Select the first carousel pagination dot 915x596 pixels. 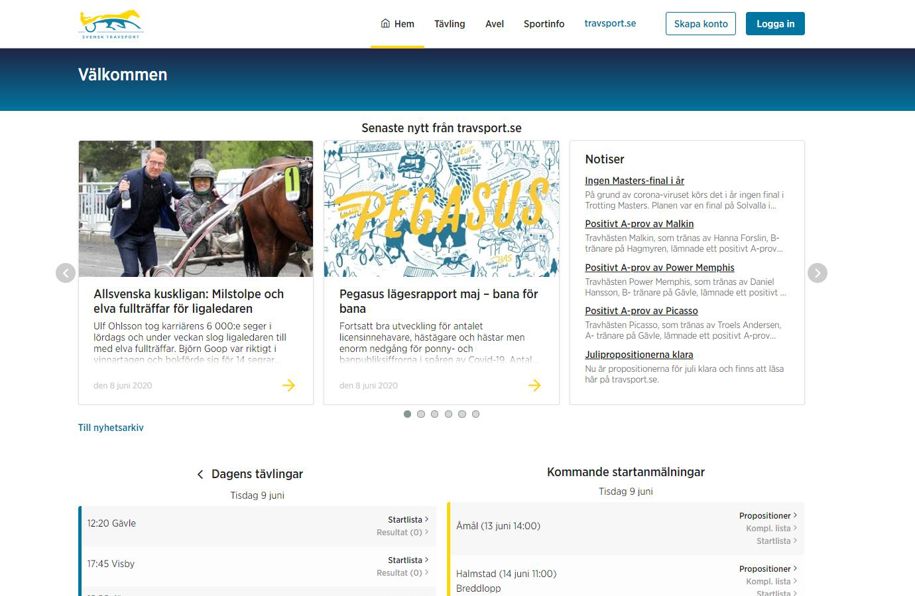pyautogui.click(x=407, y=414)
